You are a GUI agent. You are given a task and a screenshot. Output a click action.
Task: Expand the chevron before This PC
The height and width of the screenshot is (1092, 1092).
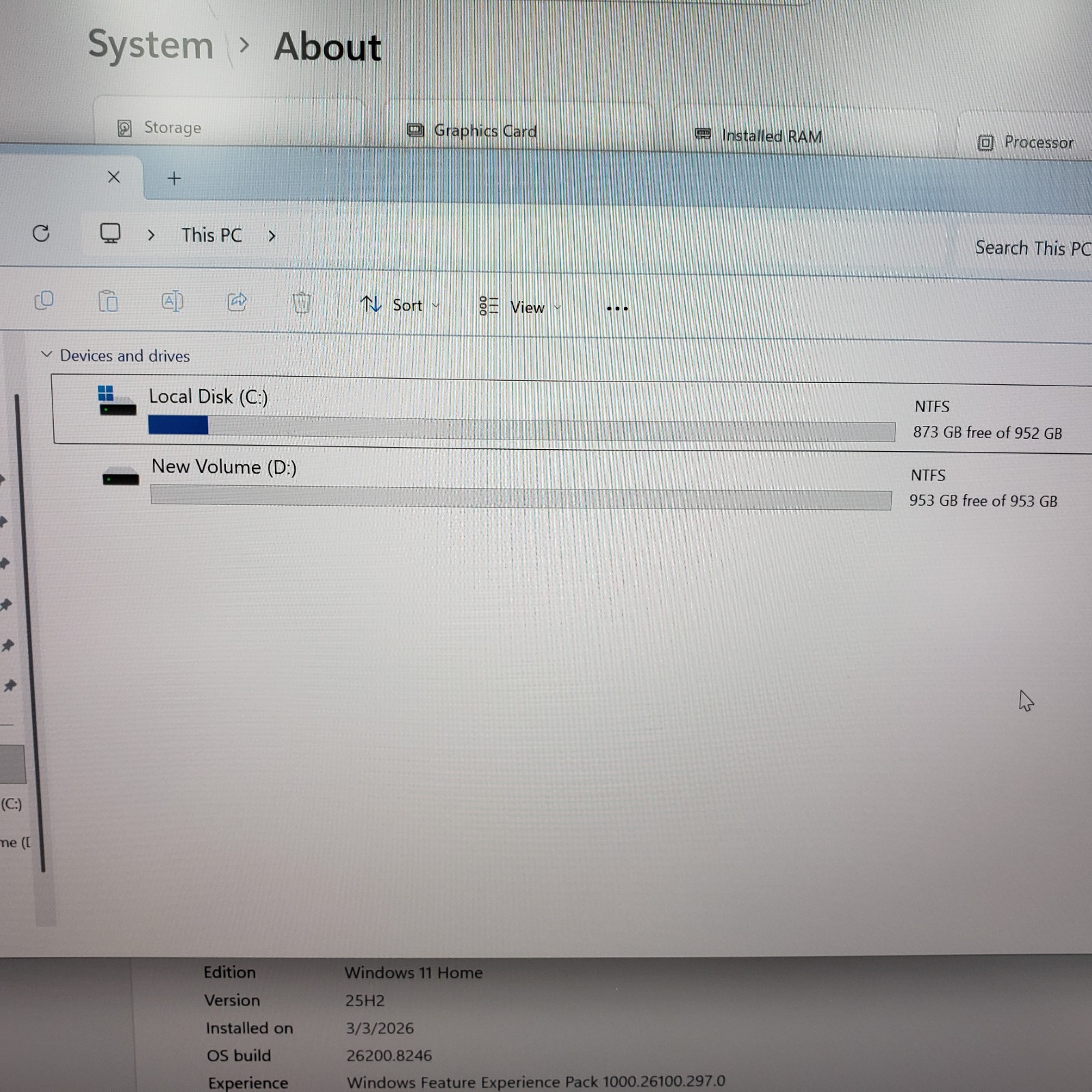151,235
